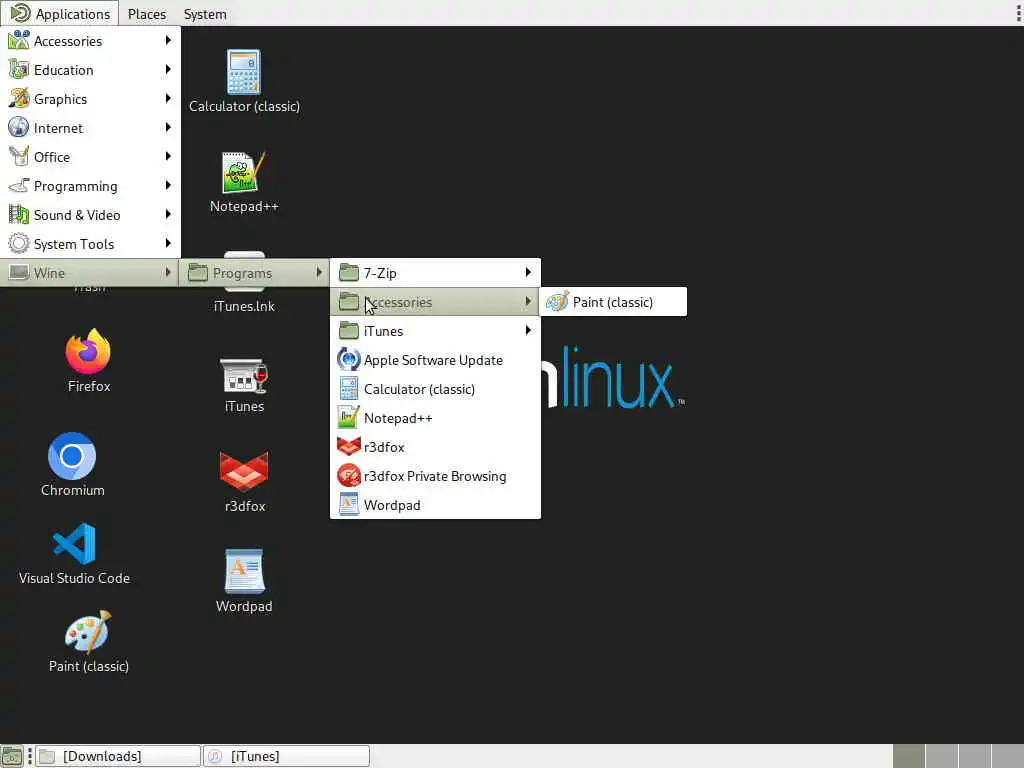Select Paint (classic) in Accessories submenu
The width and height of the screenshot is (1024, 768).
[x=613, y=302]
